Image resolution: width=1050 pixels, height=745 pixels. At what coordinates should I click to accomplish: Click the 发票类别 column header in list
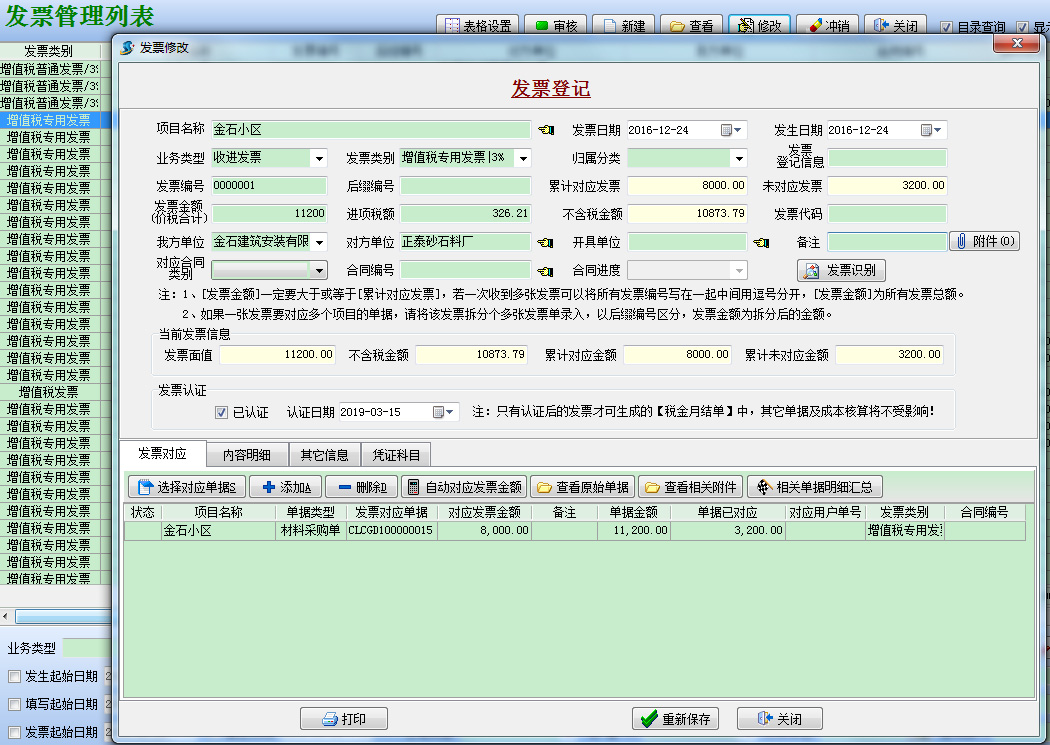tap(48, 51)
